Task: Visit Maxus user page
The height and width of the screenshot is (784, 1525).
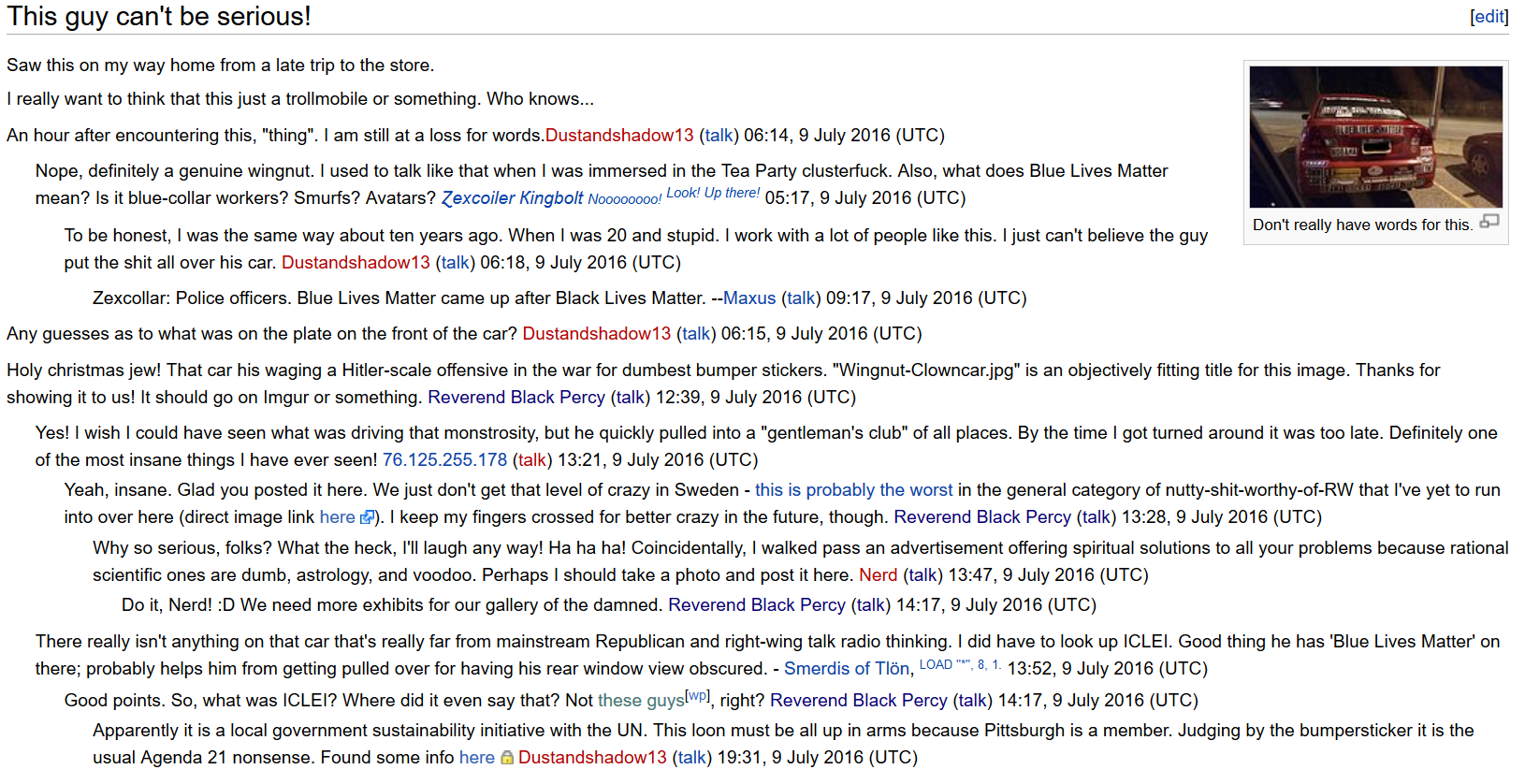Action: pyautogui.click(x=749, y=298)
